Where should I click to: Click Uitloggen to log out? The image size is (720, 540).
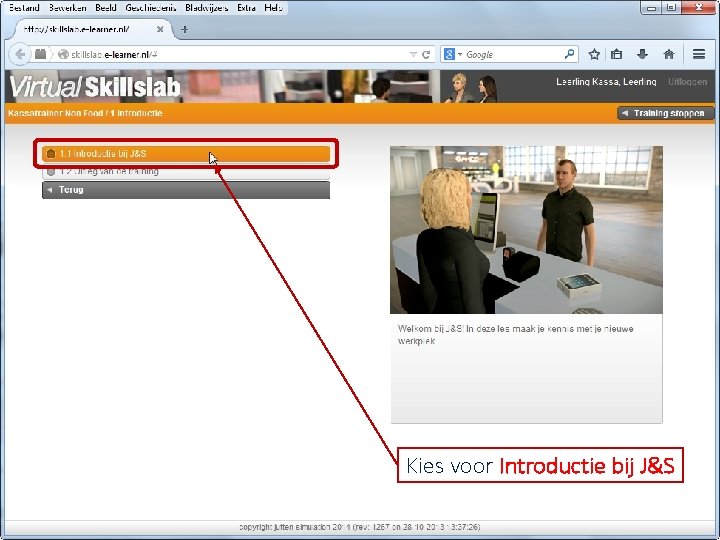pyautogui.click(x=687, y=82)
